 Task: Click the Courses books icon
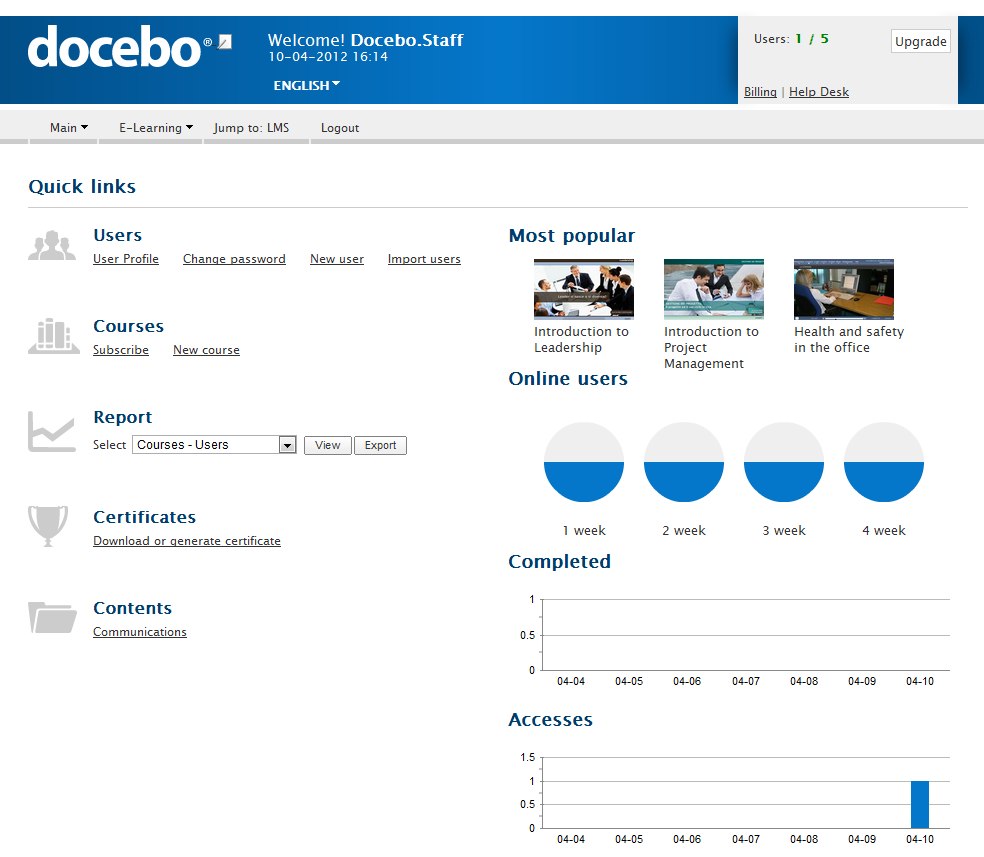click(x=53, y=337)
